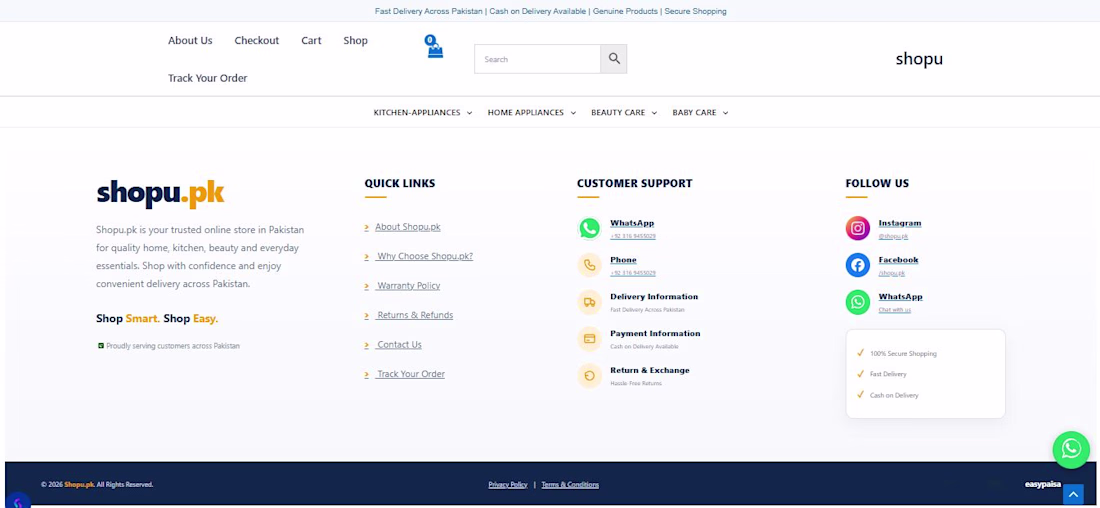The width and height of the screenshot is (1100, 508).
Task: Click the phone number under the Phone heading
Action: coord(633,273)
